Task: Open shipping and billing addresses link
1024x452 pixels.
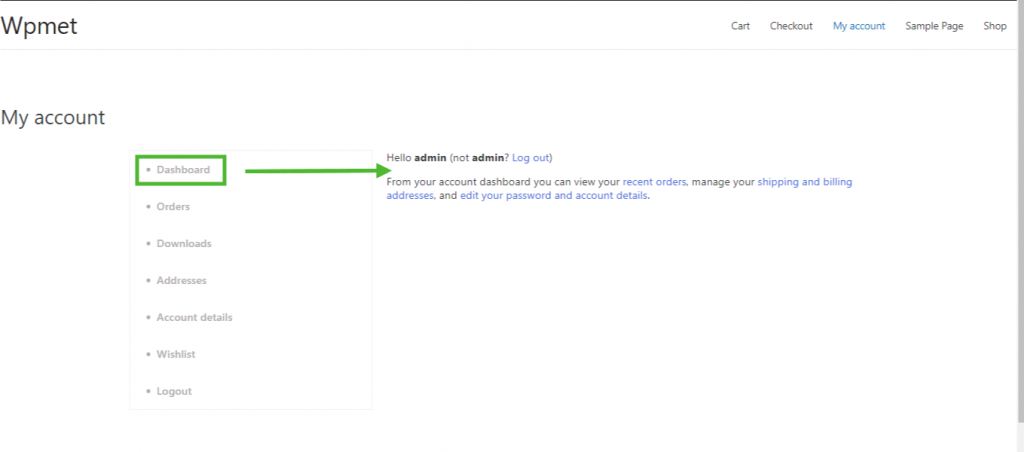Action: coord(805,182)
